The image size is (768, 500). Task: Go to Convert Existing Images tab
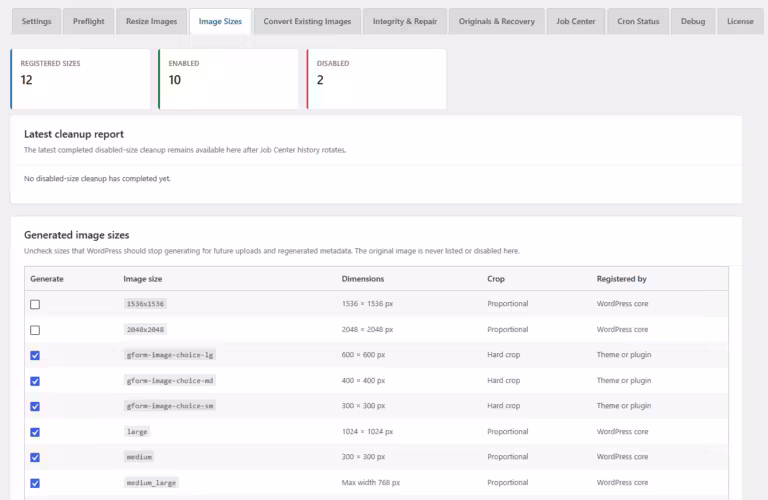(307, 22)
